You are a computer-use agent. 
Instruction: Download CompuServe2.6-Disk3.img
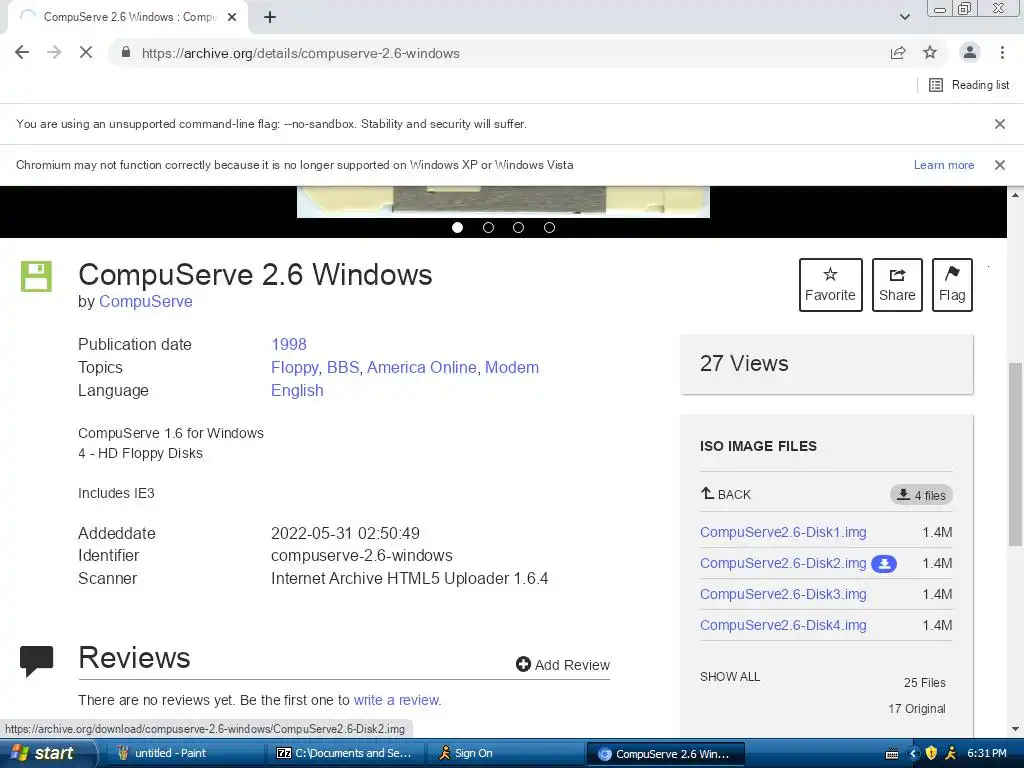point(783,594)
